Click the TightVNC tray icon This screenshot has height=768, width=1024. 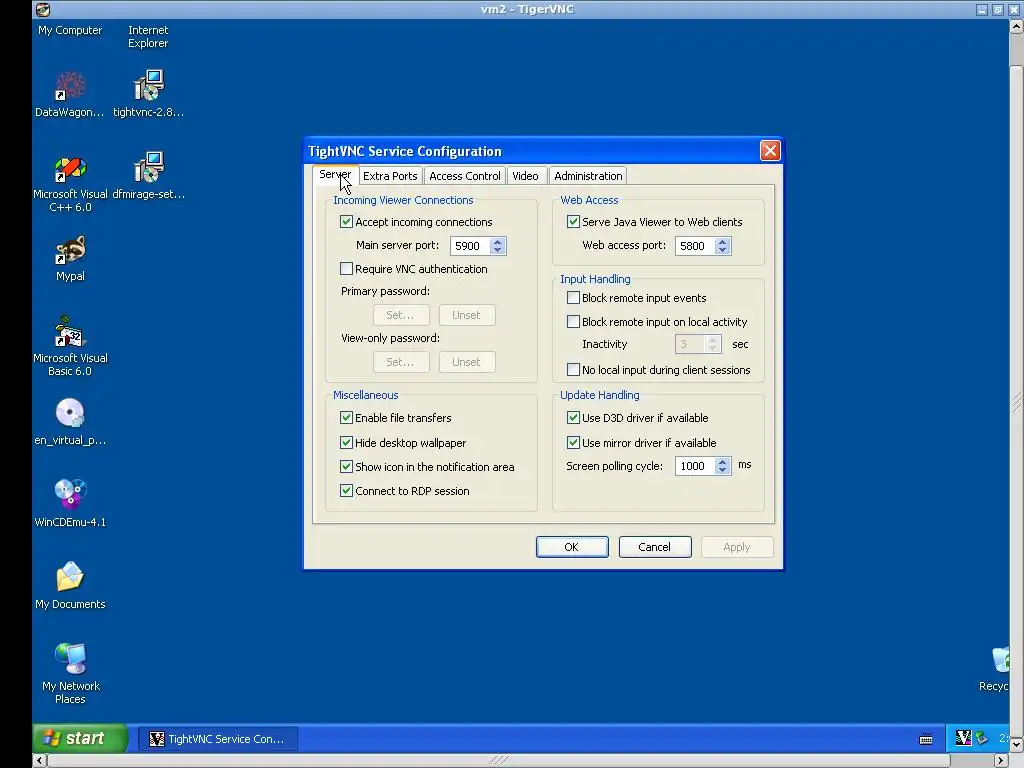(x=963, y=738)
